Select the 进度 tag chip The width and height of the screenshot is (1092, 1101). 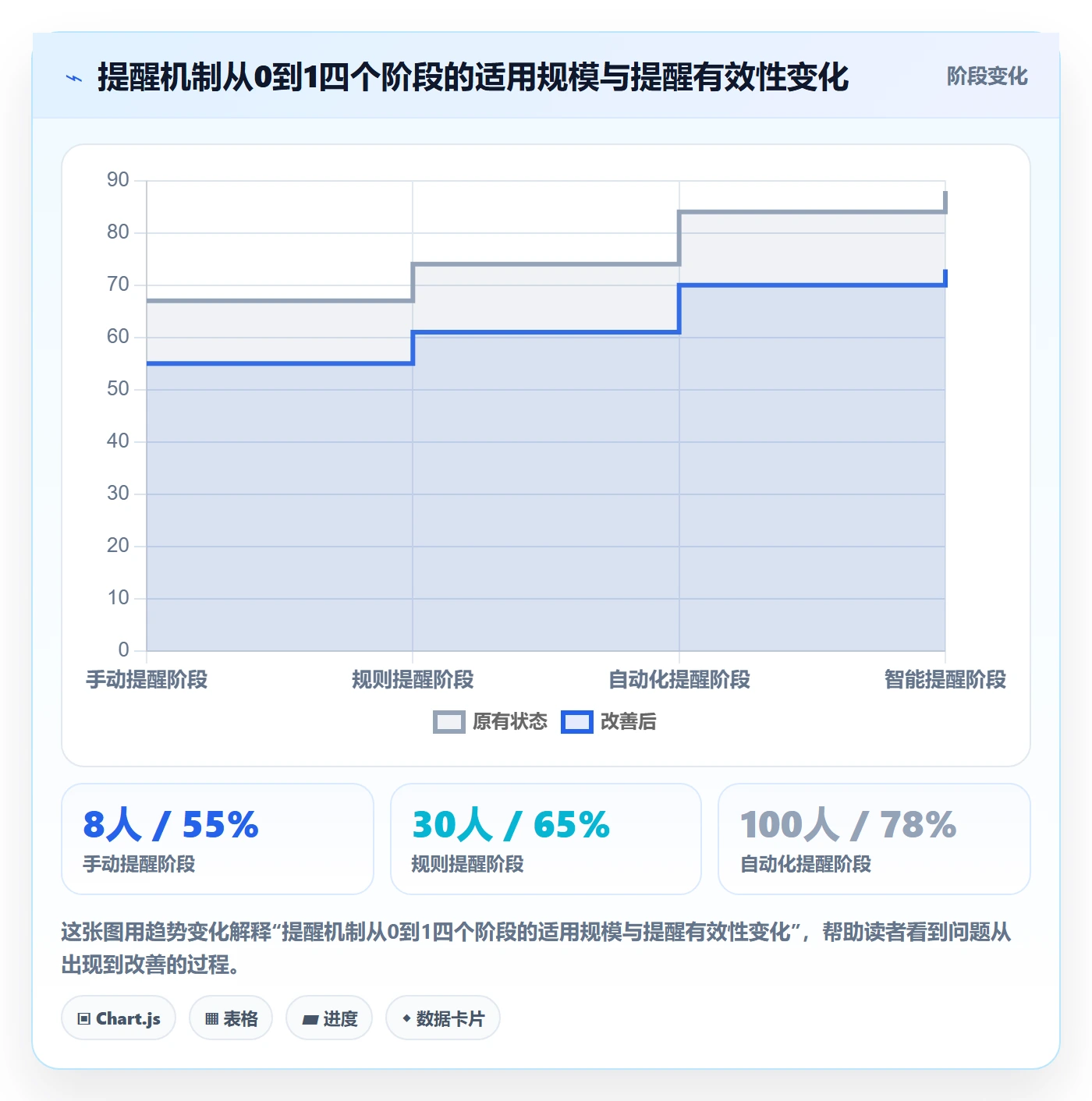(x=329, y=1018)
